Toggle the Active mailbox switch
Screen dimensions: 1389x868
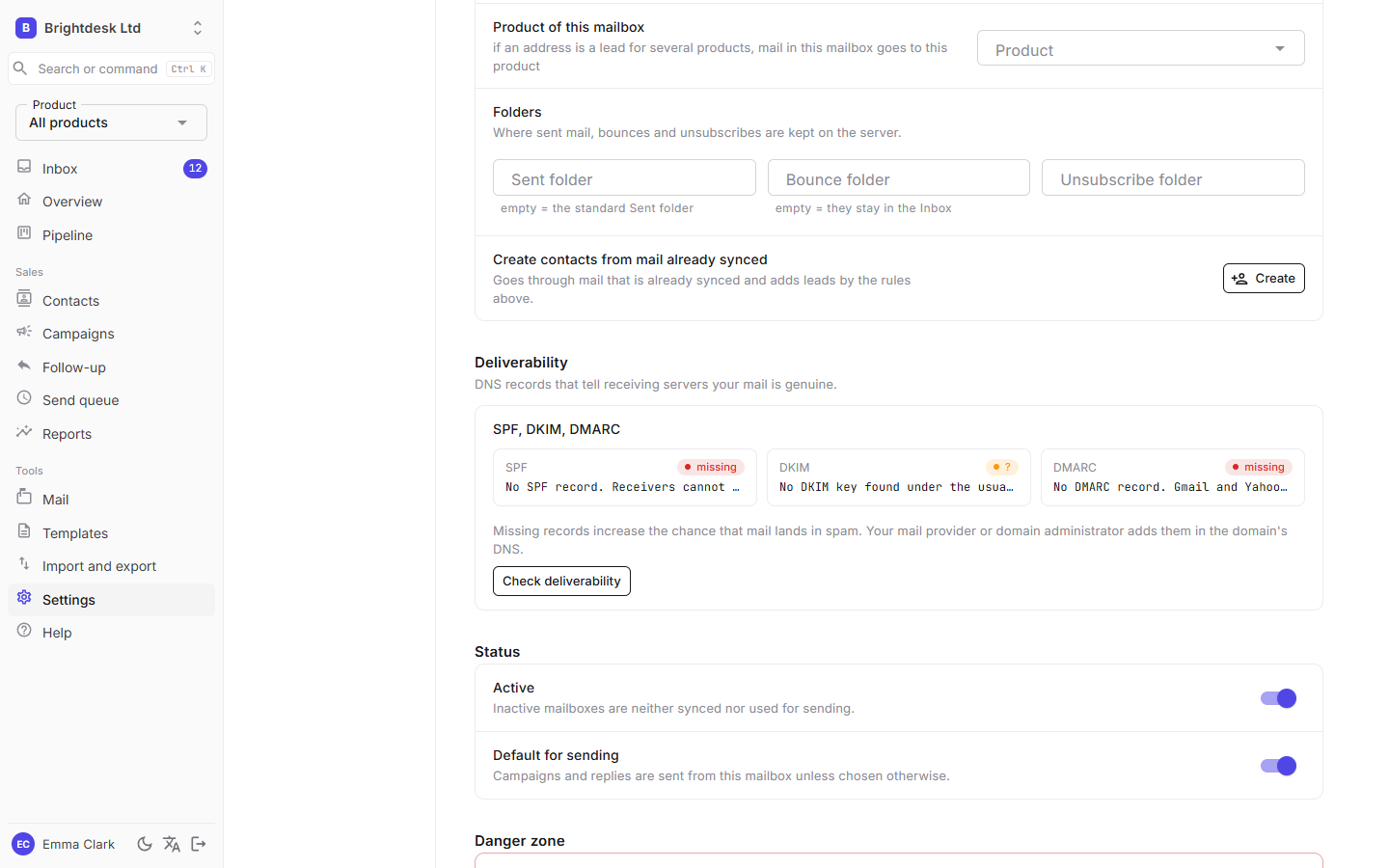coord(1278,698)
